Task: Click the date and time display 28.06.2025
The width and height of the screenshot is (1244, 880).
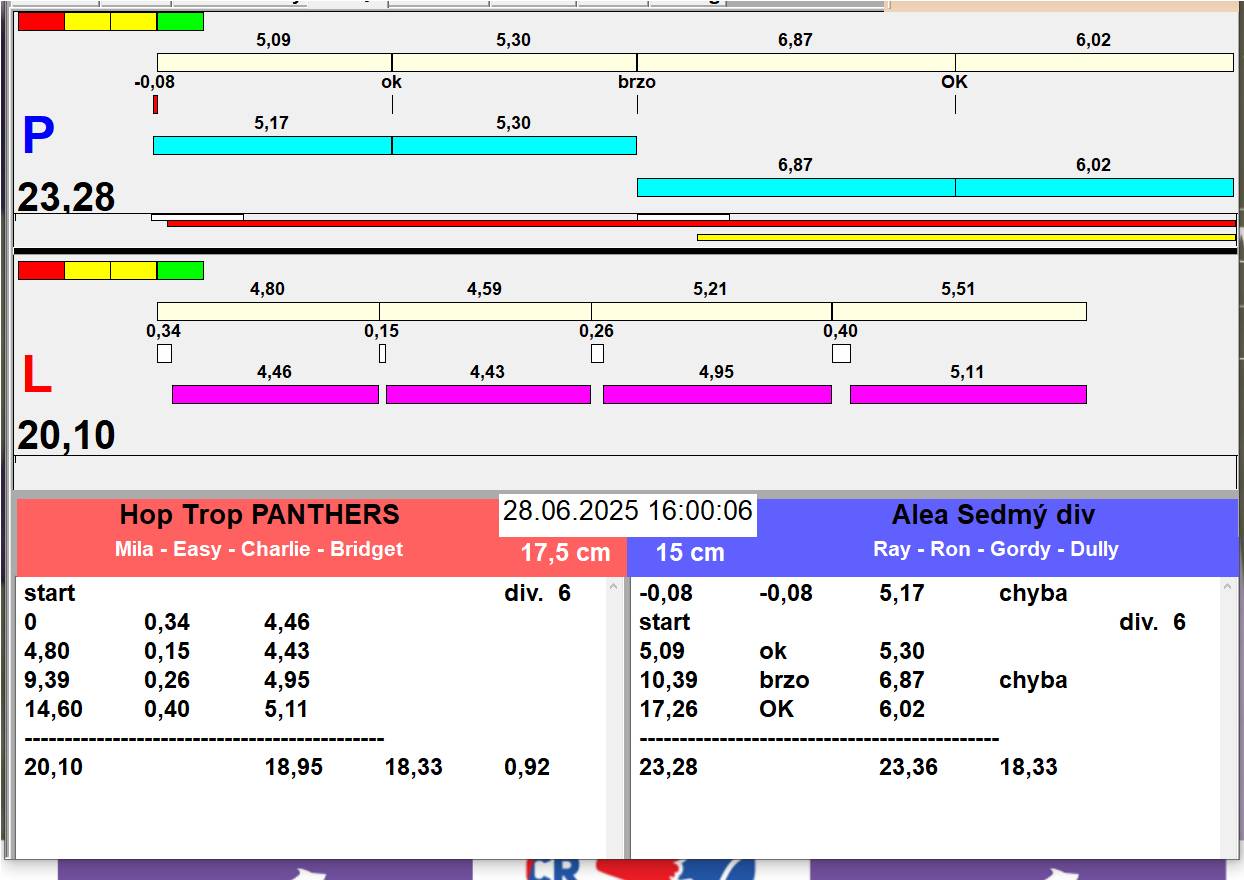Action: click(627, 511)
